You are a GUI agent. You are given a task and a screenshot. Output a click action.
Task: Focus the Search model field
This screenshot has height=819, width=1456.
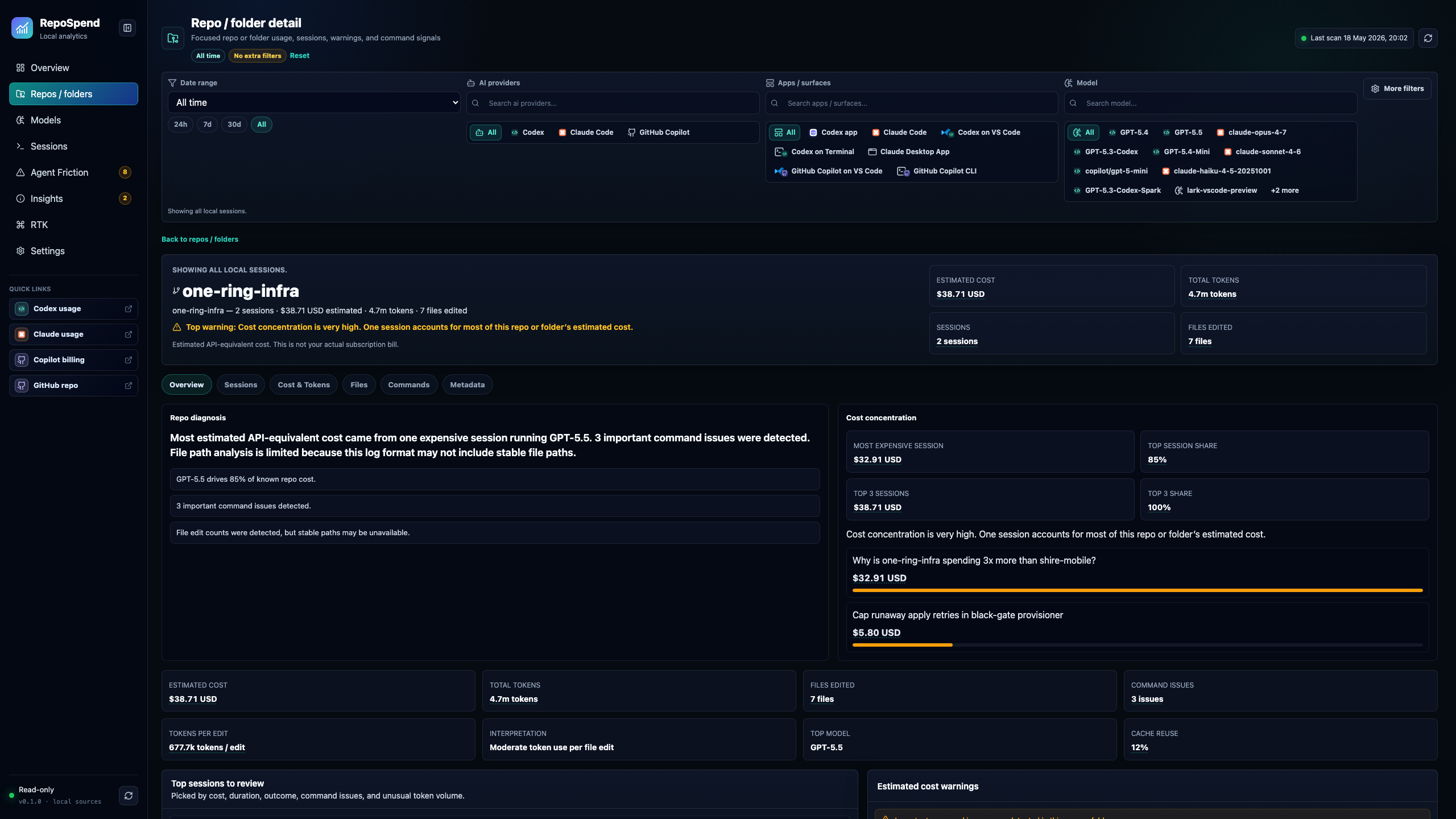1211,104
